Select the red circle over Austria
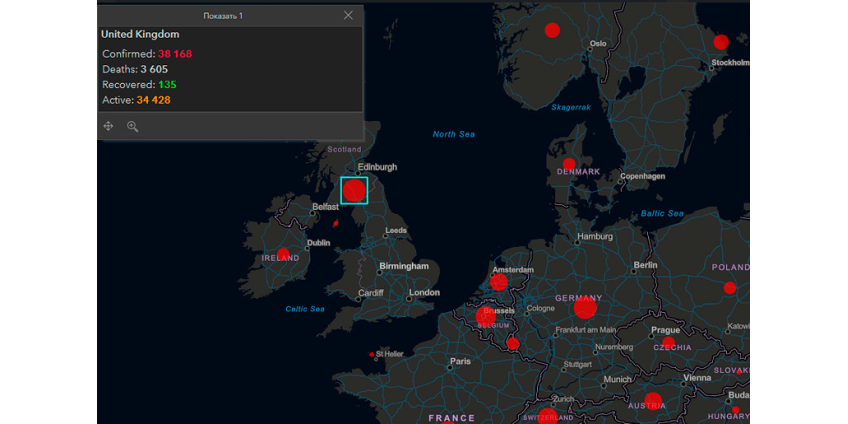The image size is (848, 424). pyautogui.click(x=653, y=402)
